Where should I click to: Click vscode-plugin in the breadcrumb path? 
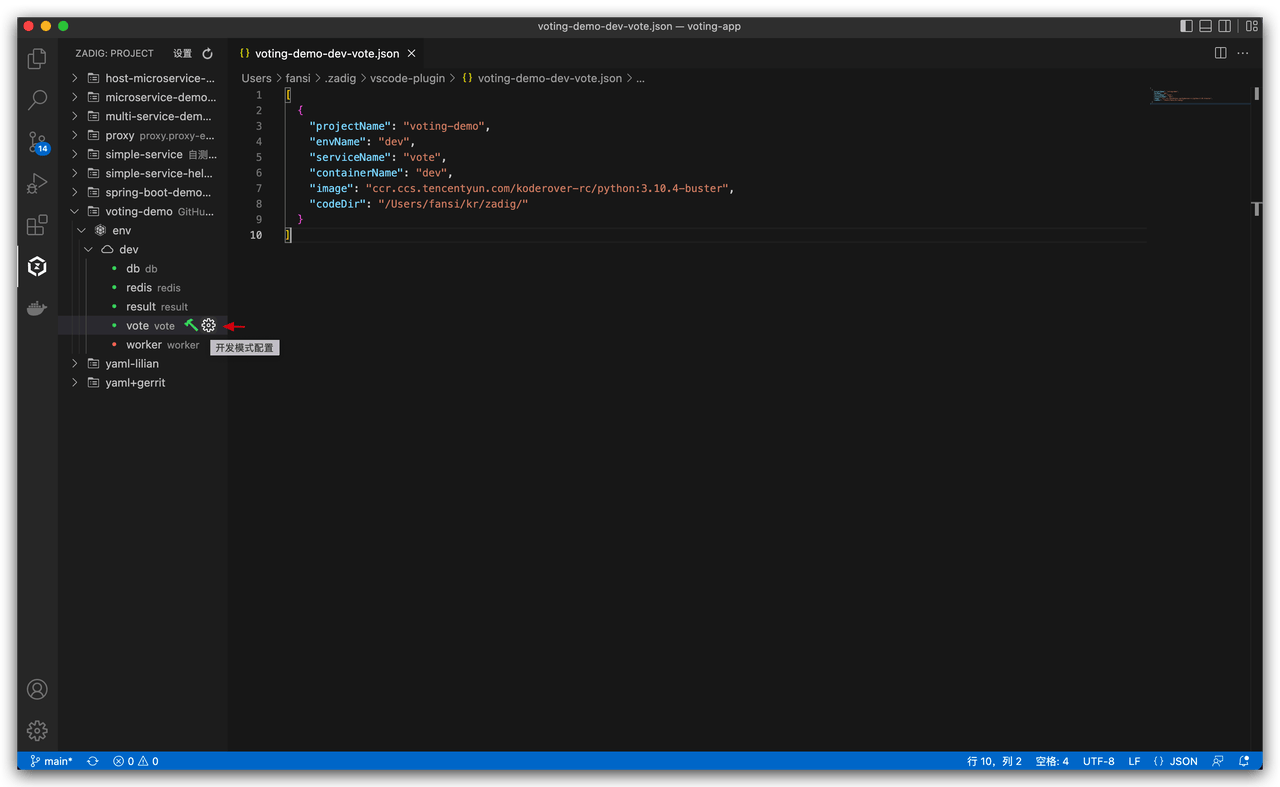pos(407,78)
